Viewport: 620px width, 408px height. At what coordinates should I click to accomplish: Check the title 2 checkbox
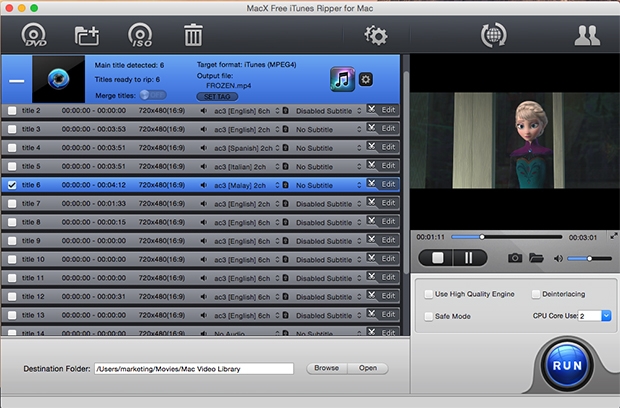[12, 111]
